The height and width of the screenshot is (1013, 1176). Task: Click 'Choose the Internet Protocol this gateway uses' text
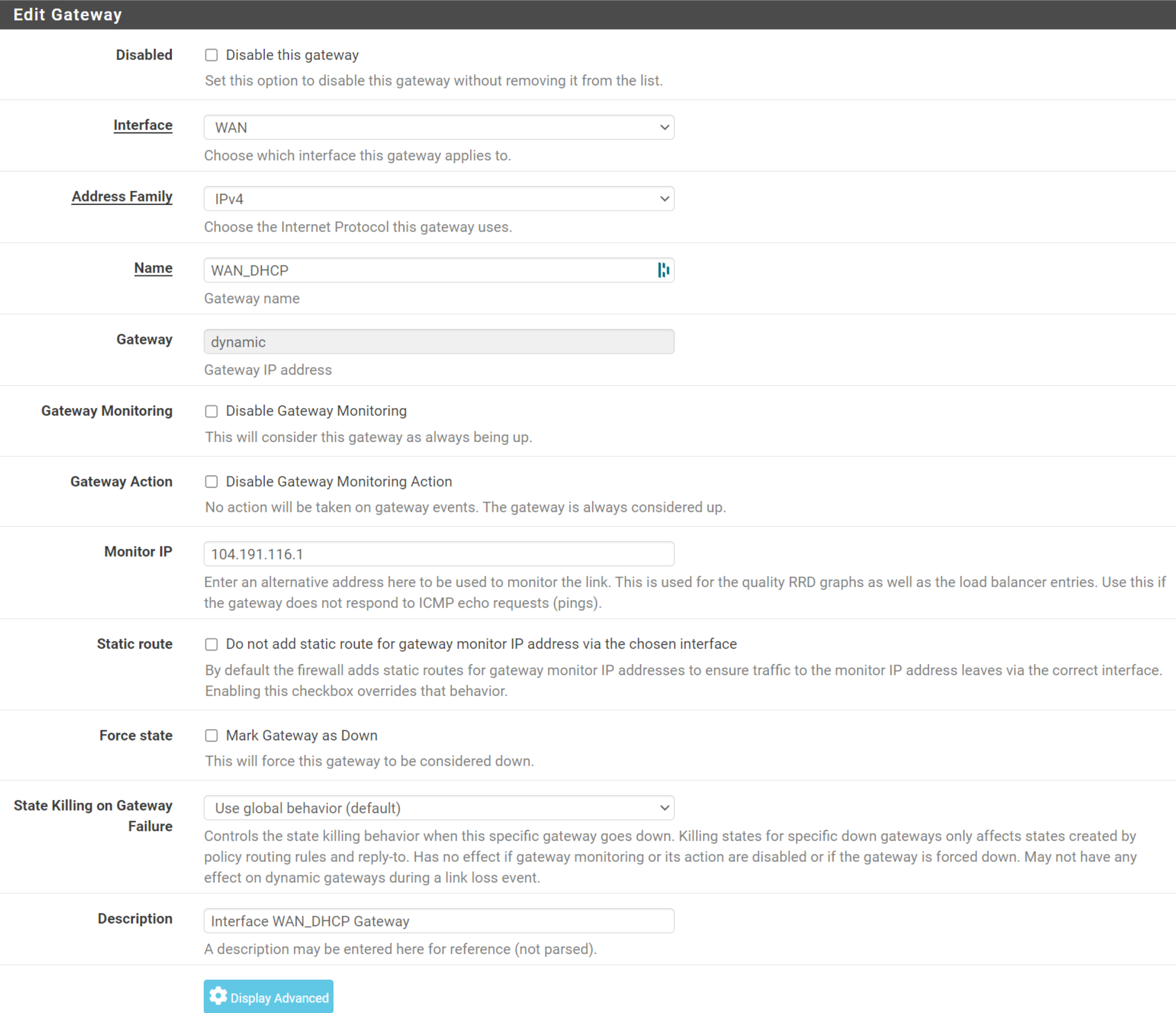tap(358, 227)
